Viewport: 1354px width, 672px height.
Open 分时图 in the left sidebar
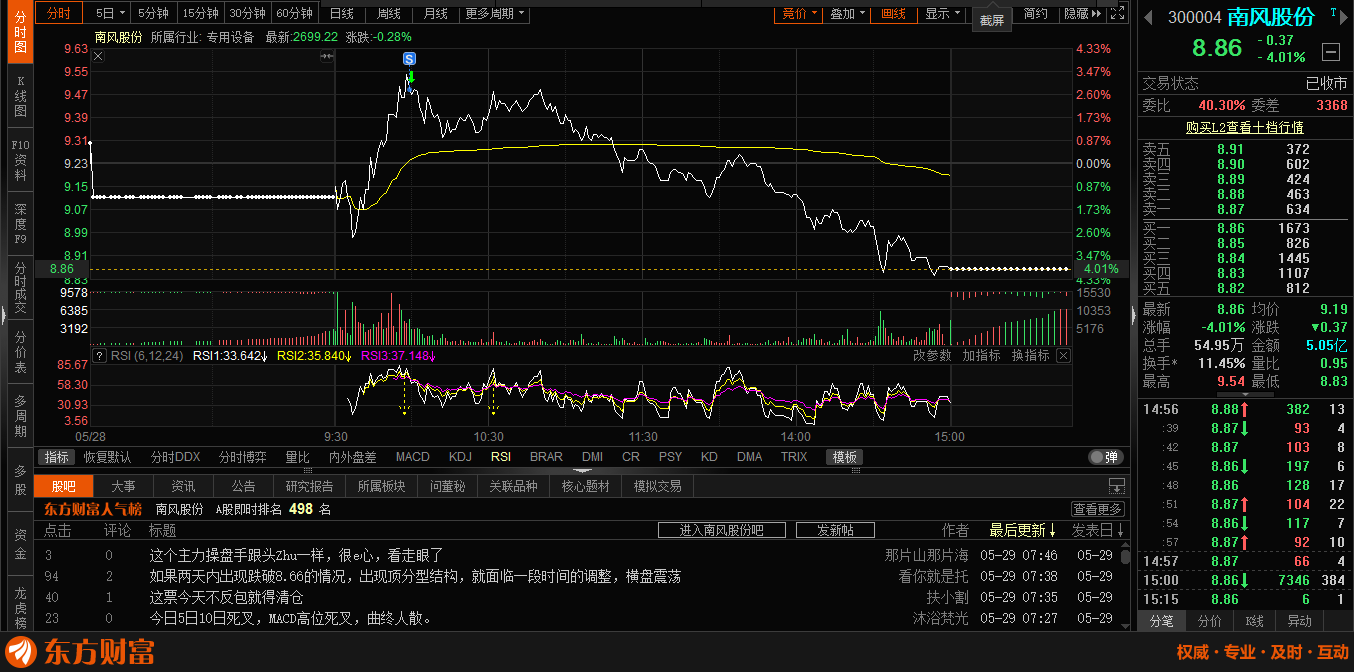(x=20, y=34)
